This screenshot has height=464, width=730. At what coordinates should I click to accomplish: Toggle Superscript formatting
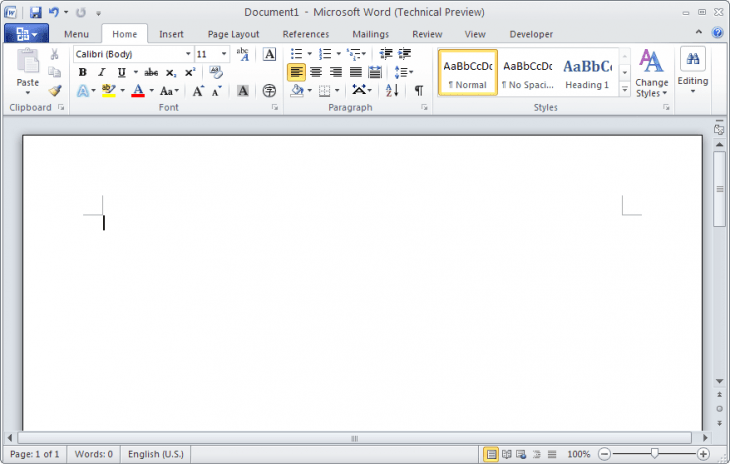point(190,72)
